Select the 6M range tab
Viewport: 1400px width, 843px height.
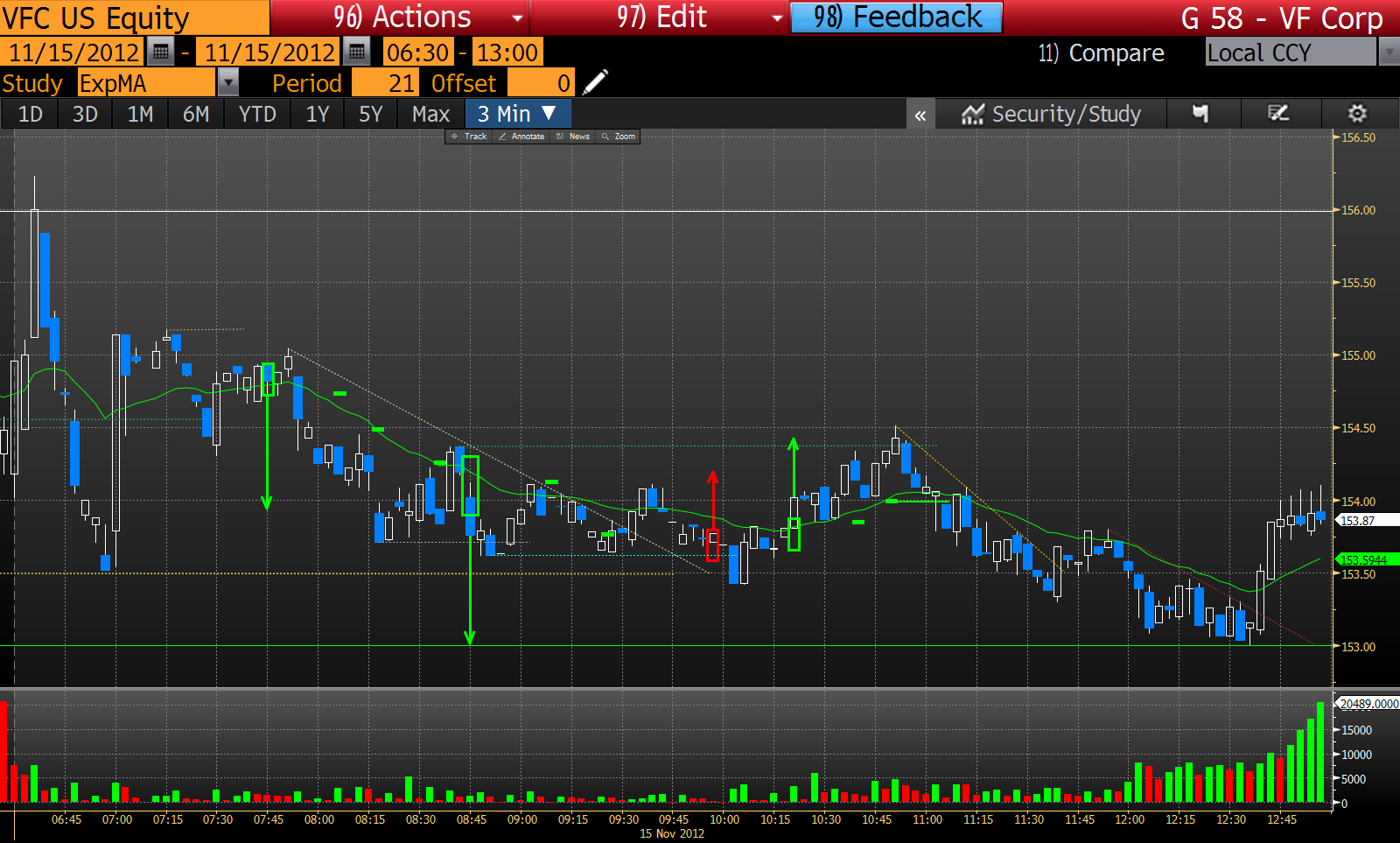click(x=196, y=114)
